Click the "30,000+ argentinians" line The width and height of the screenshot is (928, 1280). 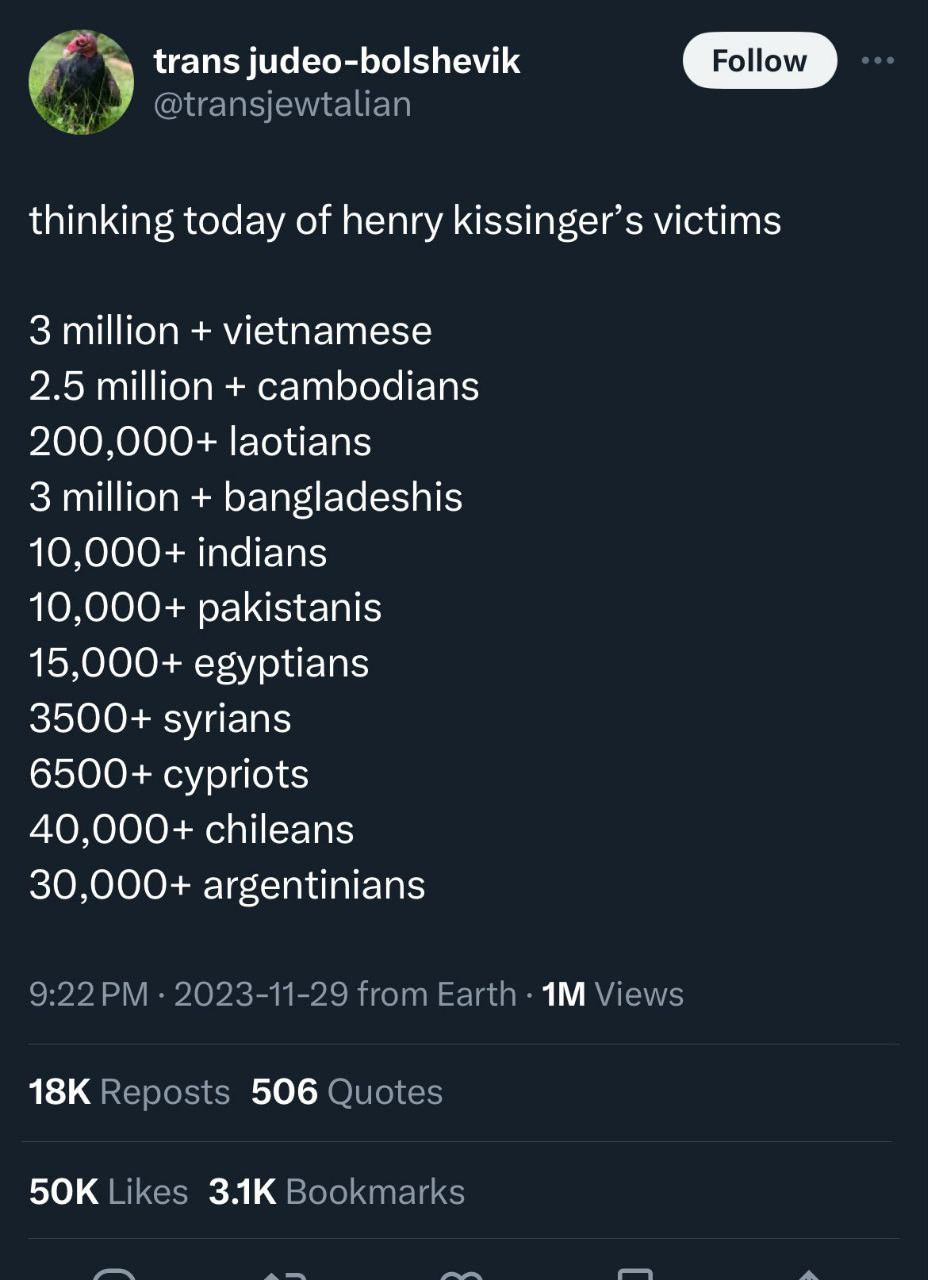227,885
